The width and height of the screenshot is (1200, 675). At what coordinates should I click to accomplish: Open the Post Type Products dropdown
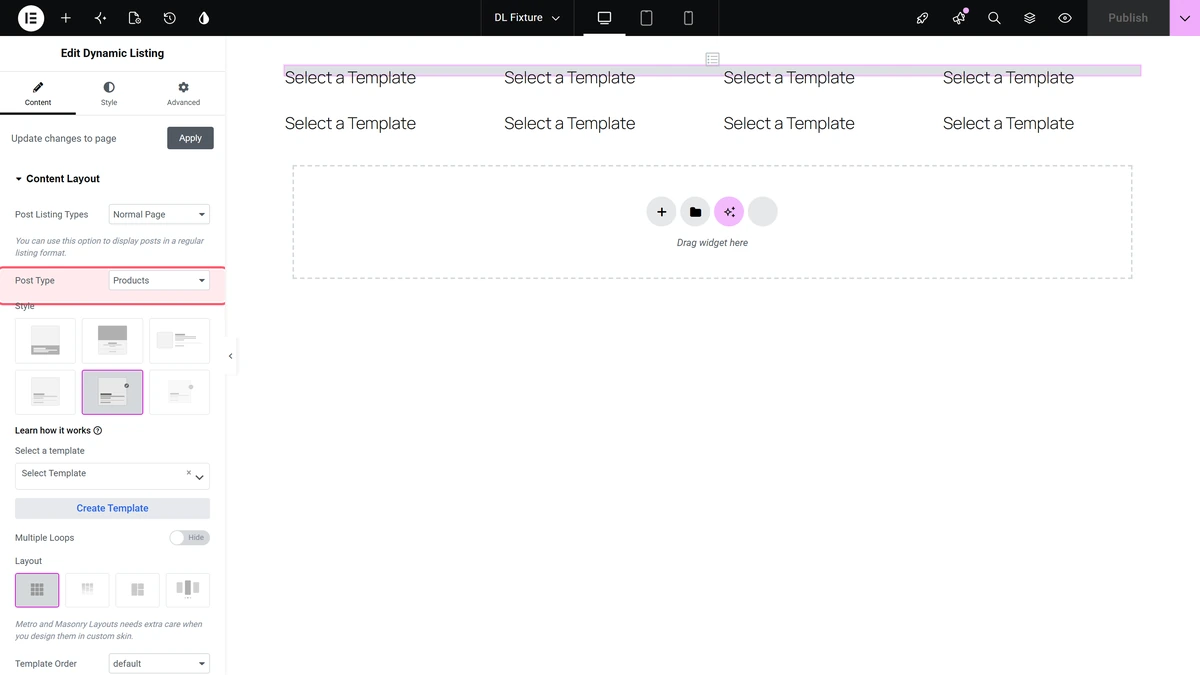(x=159, y=281)
